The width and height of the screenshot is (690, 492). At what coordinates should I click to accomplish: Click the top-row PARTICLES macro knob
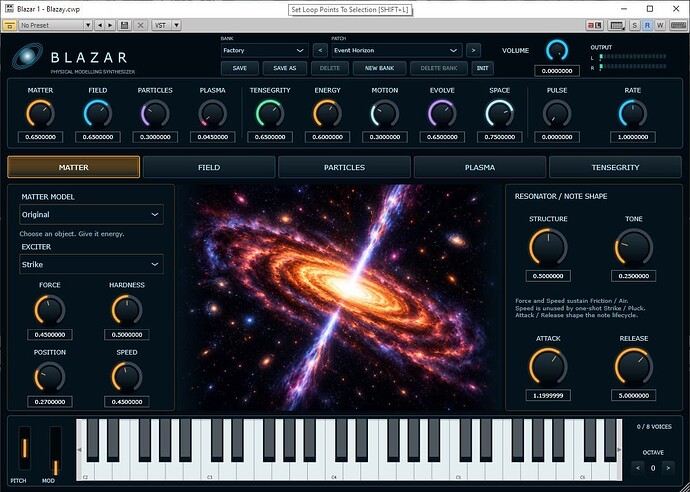pyautogui.click(x=155, y=114)
